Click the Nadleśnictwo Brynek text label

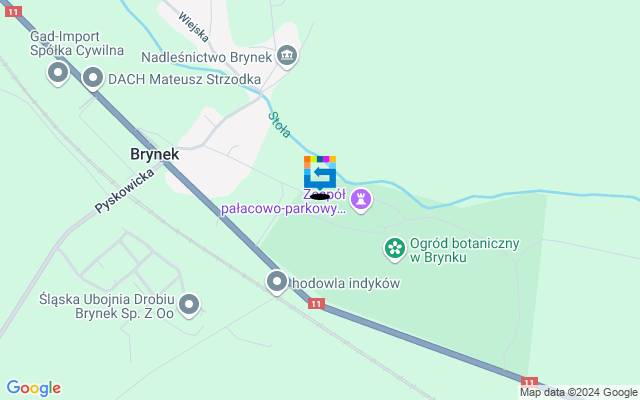[207, 58]
